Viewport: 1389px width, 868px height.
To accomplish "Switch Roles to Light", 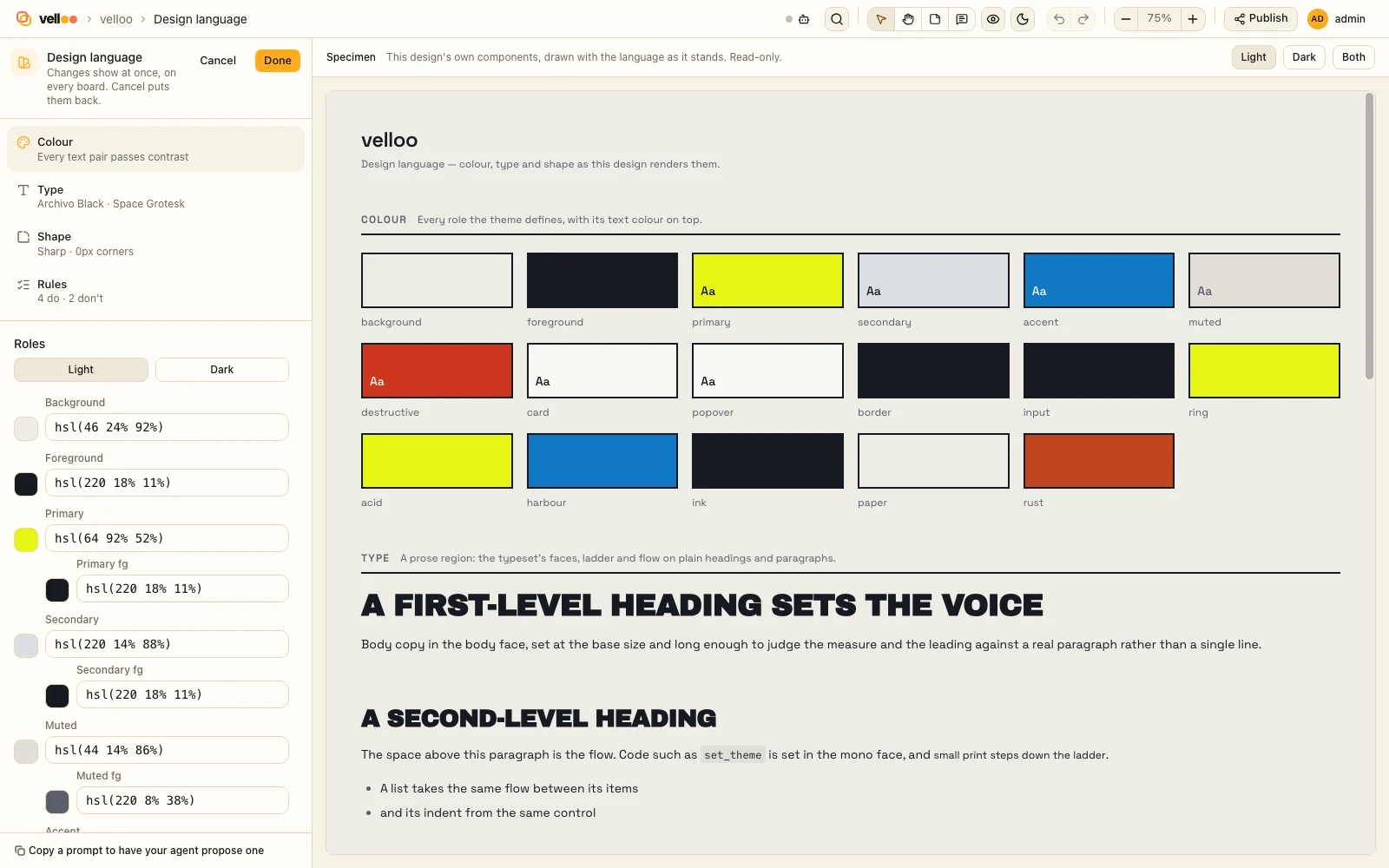I will pos(81,370).
